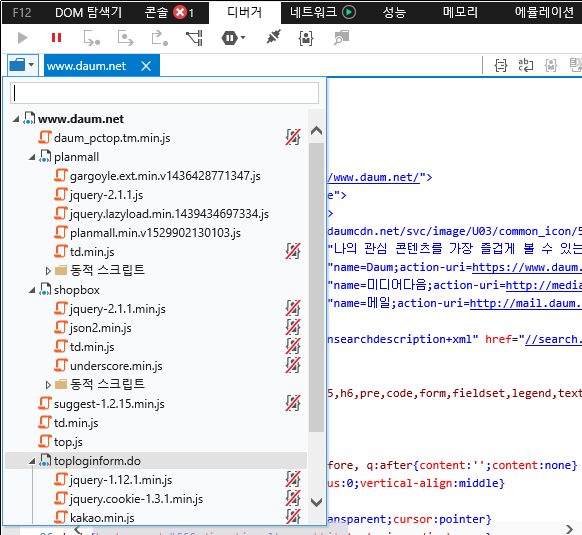Open the file picker folder dropdown
The width and height of the screenshot is (582, 535).
(x=22, y=65)
